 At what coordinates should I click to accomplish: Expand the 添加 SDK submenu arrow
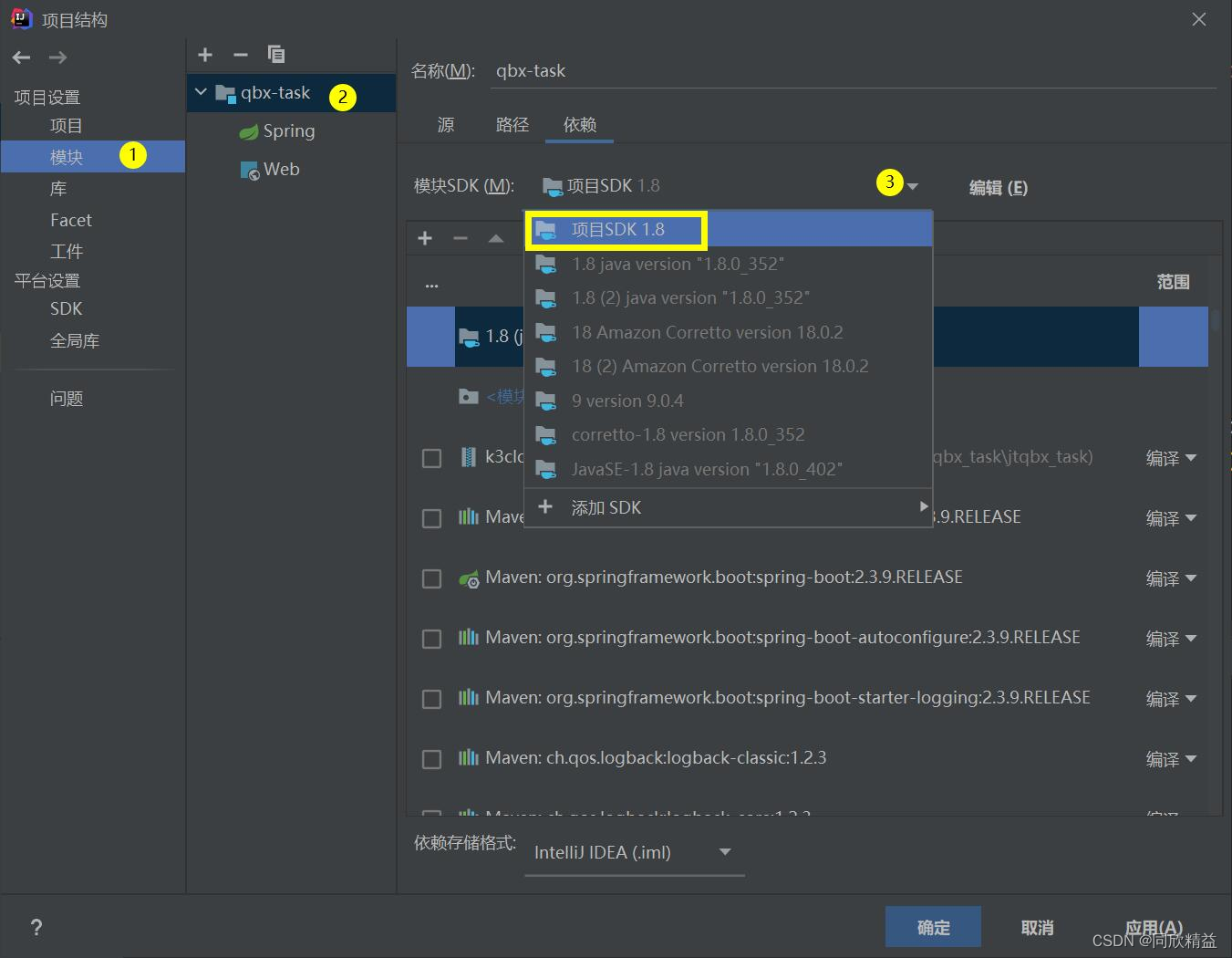pyautogui.click(x=923, y=506)
